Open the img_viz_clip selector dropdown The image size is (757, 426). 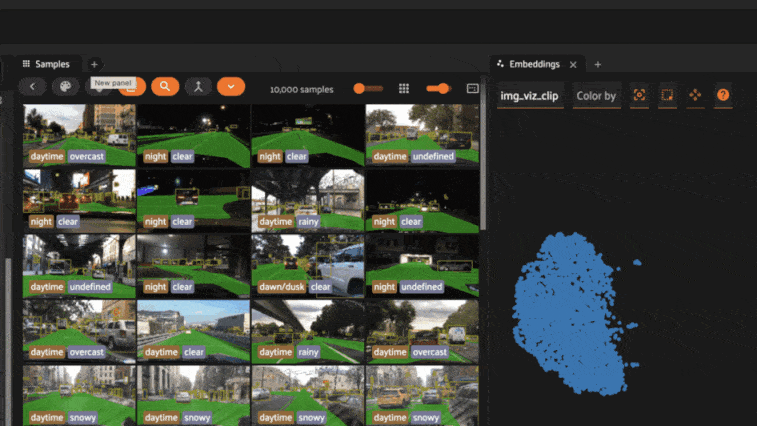pyautogui.click(x=531, y=96)
